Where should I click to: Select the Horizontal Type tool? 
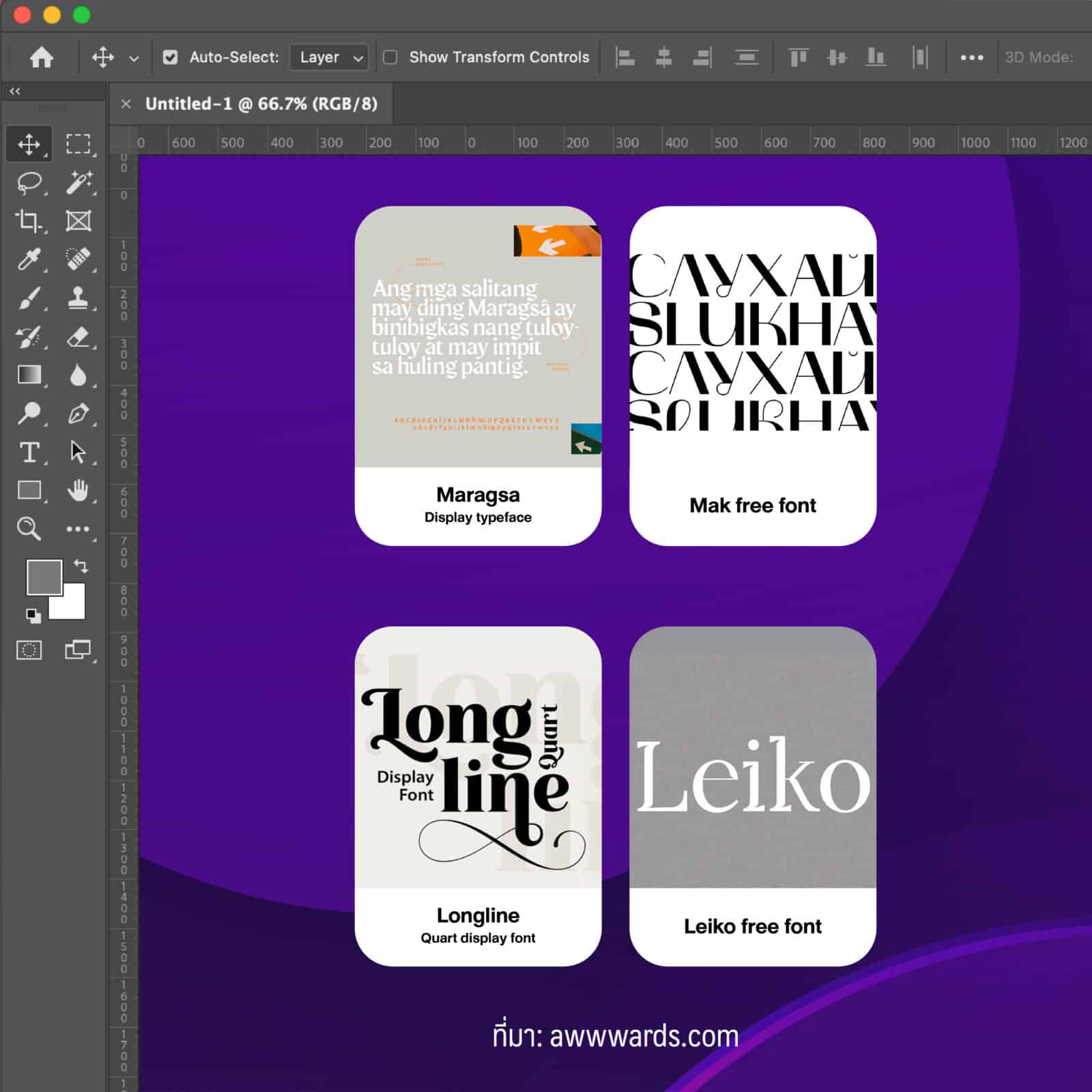pyautogui.click(x=29, y=452)
